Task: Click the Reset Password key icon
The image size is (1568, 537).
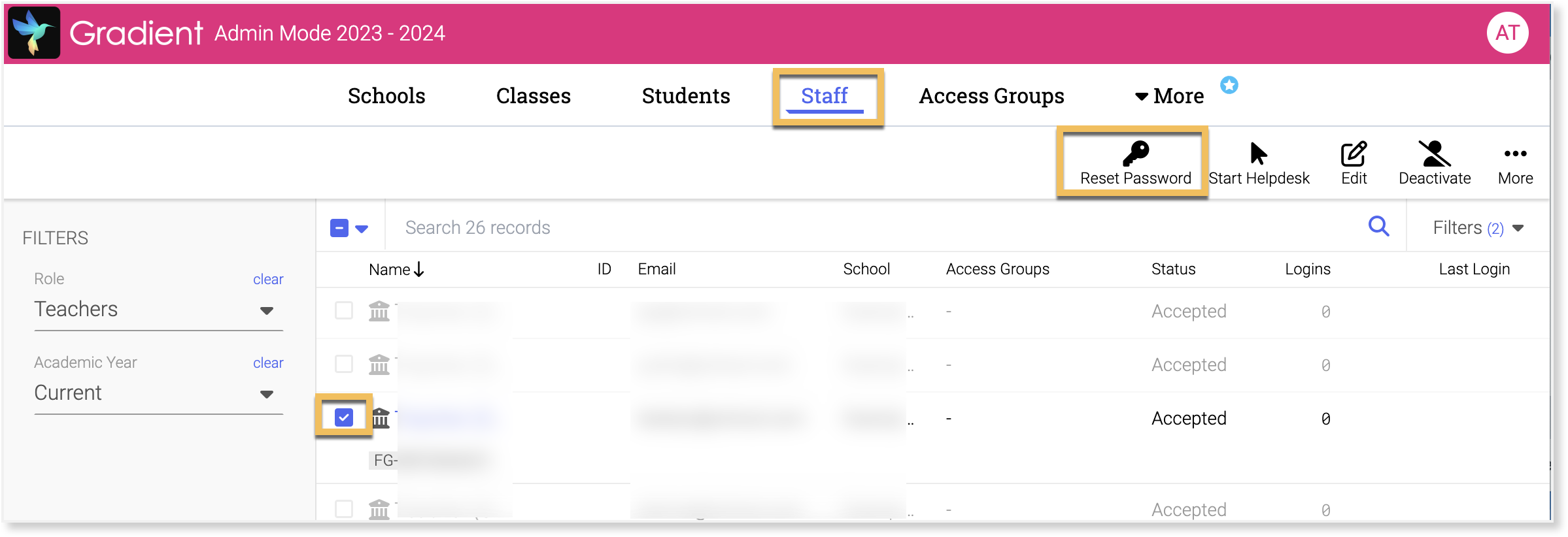Action: 1135,154
